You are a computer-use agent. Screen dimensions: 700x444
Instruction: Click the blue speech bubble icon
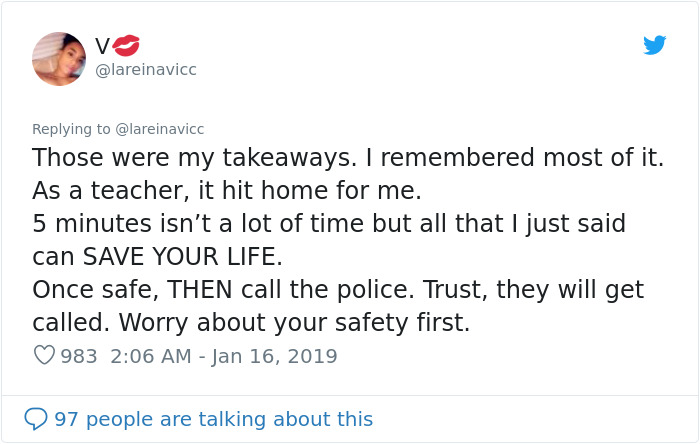click(37, 419)
